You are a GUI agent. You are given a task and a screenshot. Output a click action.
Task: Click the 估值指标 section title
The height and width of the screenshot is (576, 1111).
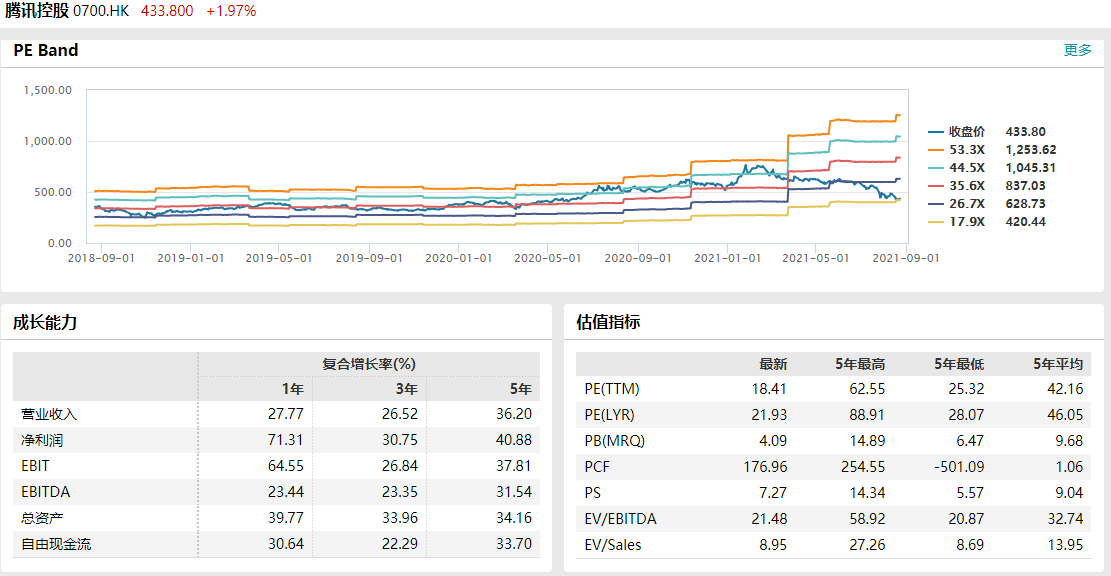(x=608, y=322)
